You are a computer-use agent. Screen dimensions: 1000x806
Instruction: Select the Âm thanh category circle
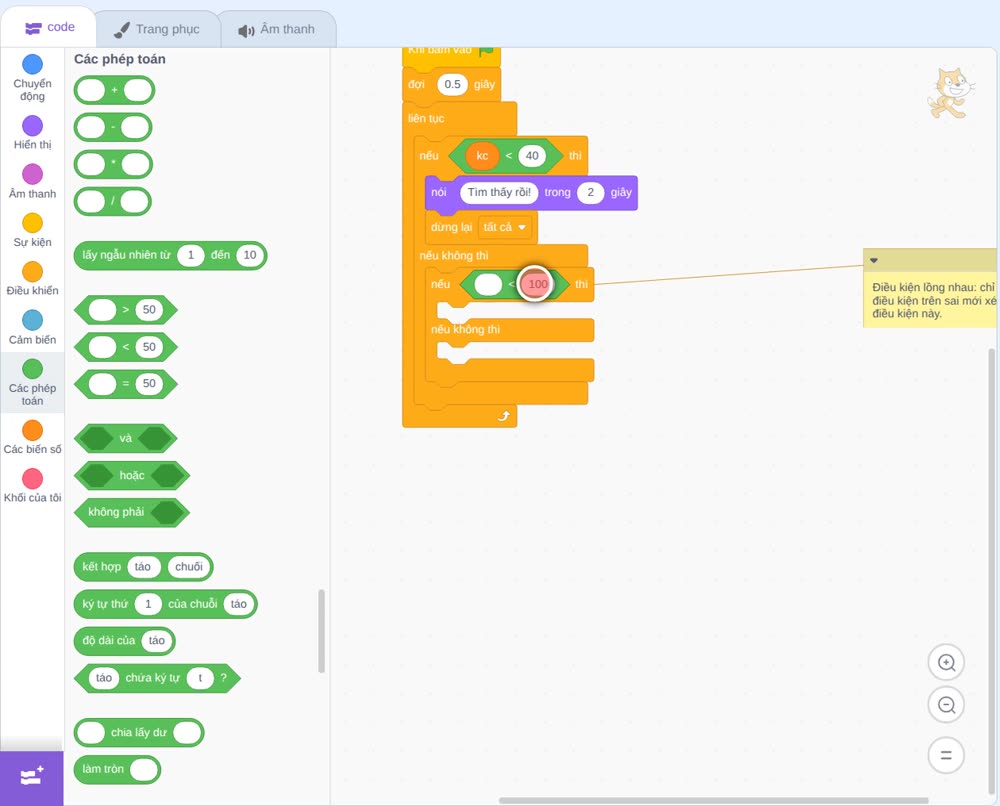tap(32, 173)
